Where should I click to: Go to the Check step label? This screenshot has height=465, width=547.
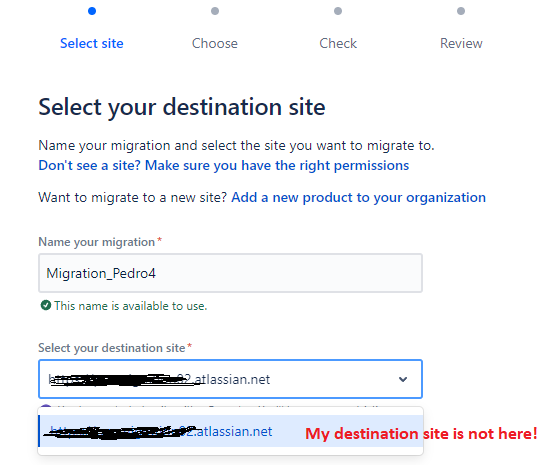(338, 43)
